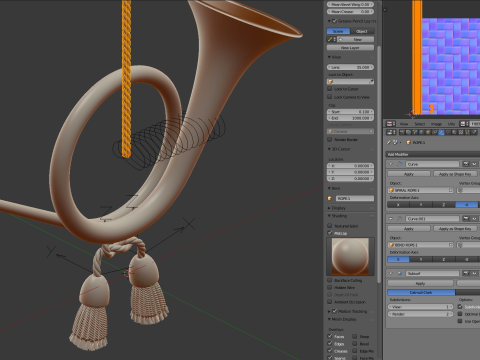Screen dimensions: 480x360
Task: Toggle viewport visibility of Curve modifier
Action: click(x=474, y=164)
